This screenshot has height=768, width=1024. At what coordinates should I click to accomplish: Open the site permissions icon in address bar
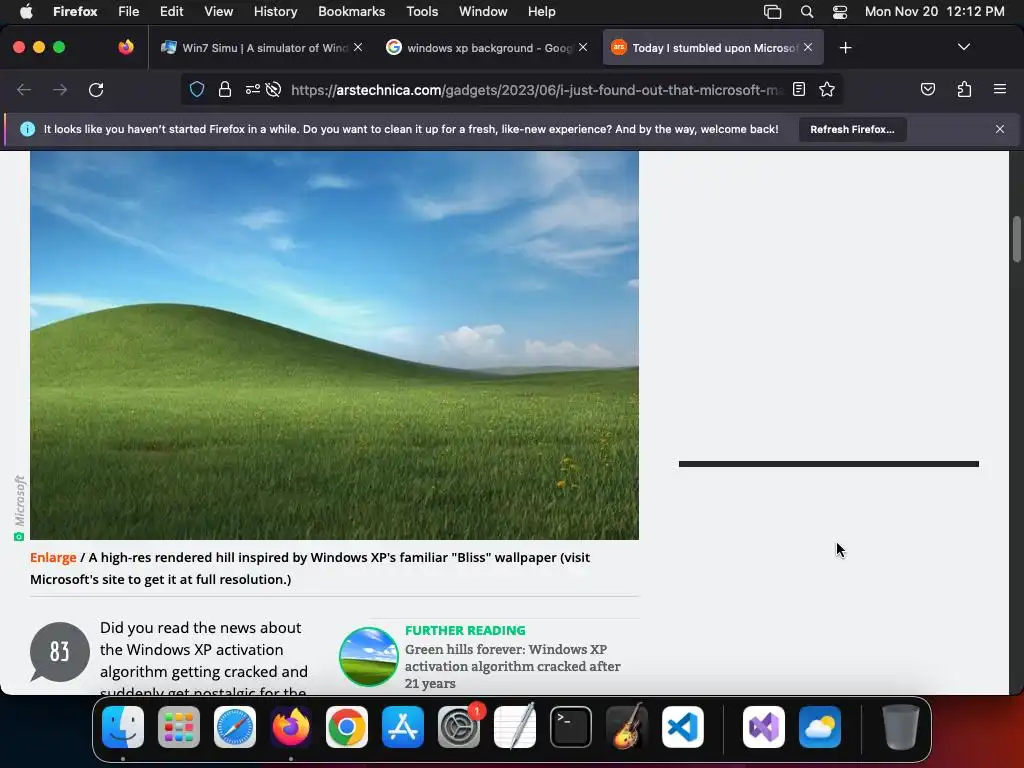(x=253, y=89)
